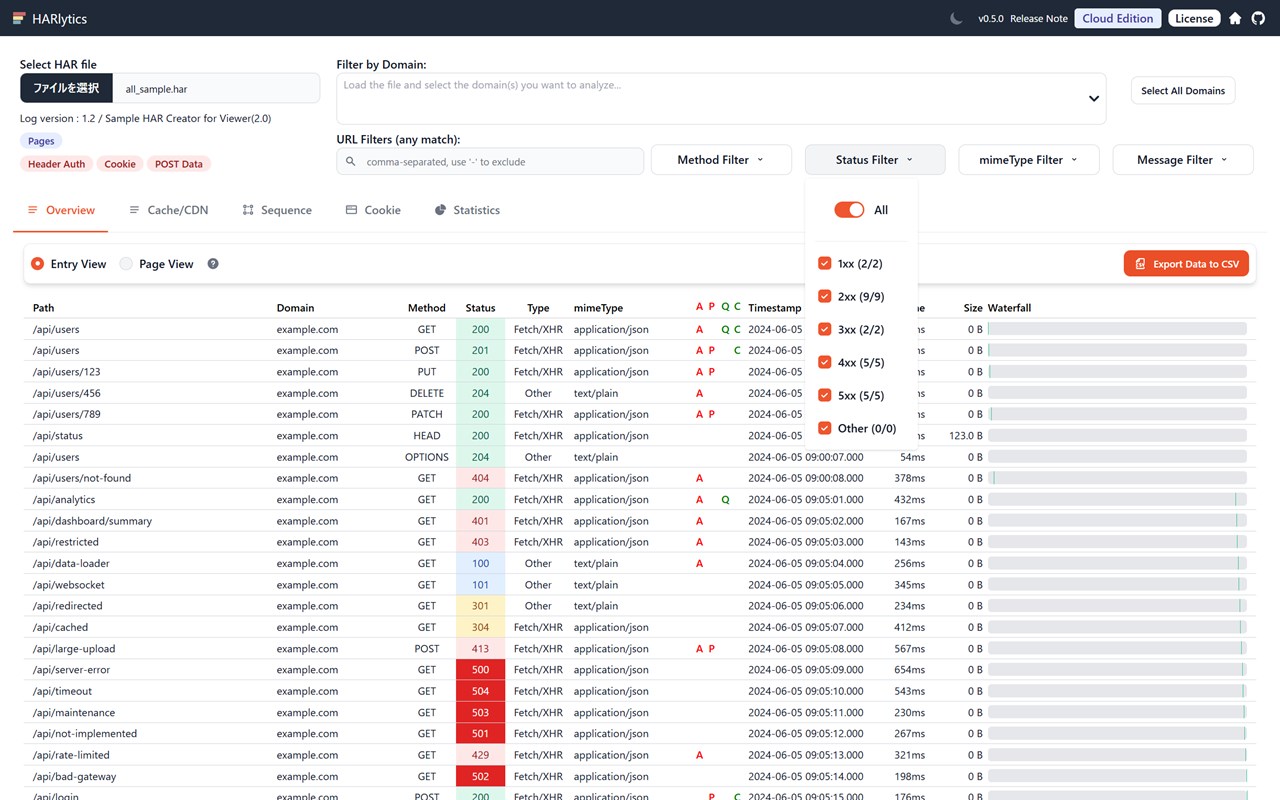Screen dimensions: 1280x800
Task: Switch to the Cookie tab
Action: point(373,210)
